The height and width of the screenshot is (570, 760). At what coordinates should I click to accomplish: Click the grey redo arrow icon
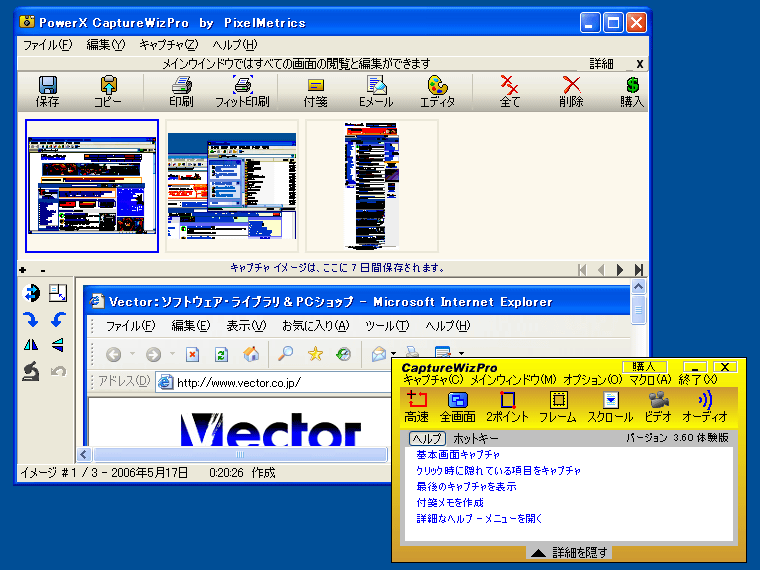tap(58, 371)
